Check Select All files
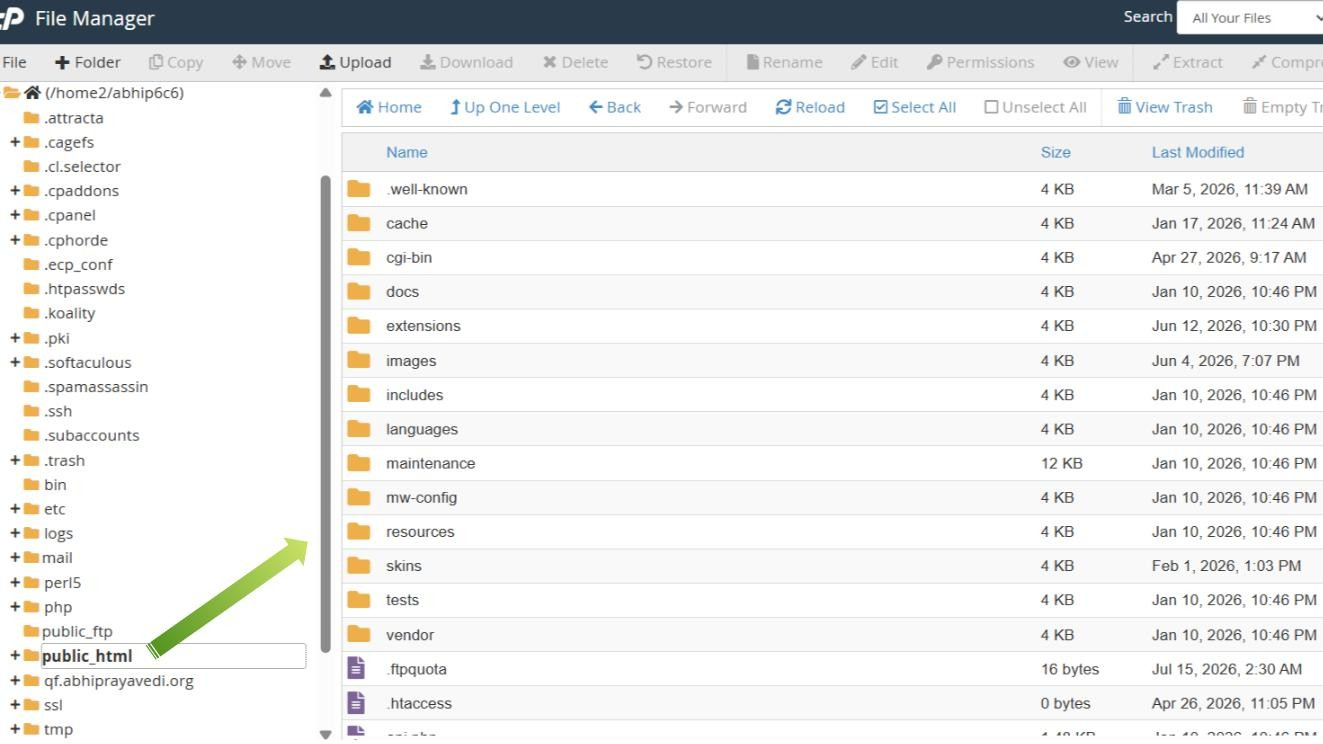This screenshot has height=744, width=1323. 914,107
